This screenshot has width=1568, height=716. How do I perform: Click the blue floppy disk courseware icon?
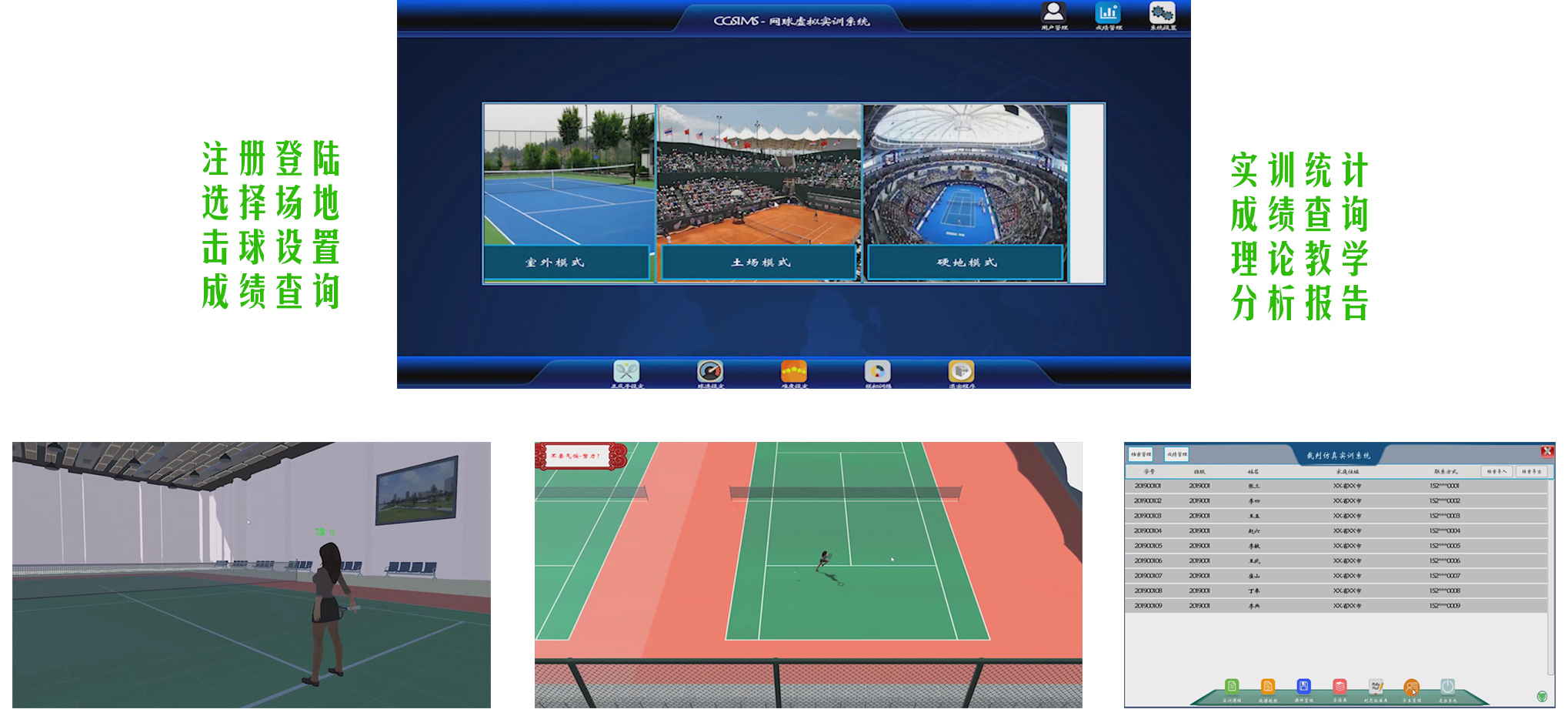click(1303, 687)
